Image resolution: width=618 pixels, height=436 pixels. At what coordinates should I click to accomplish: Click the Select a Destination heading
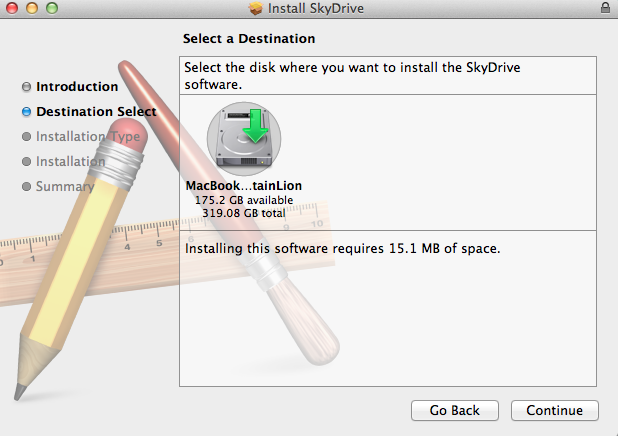(249, 39)
